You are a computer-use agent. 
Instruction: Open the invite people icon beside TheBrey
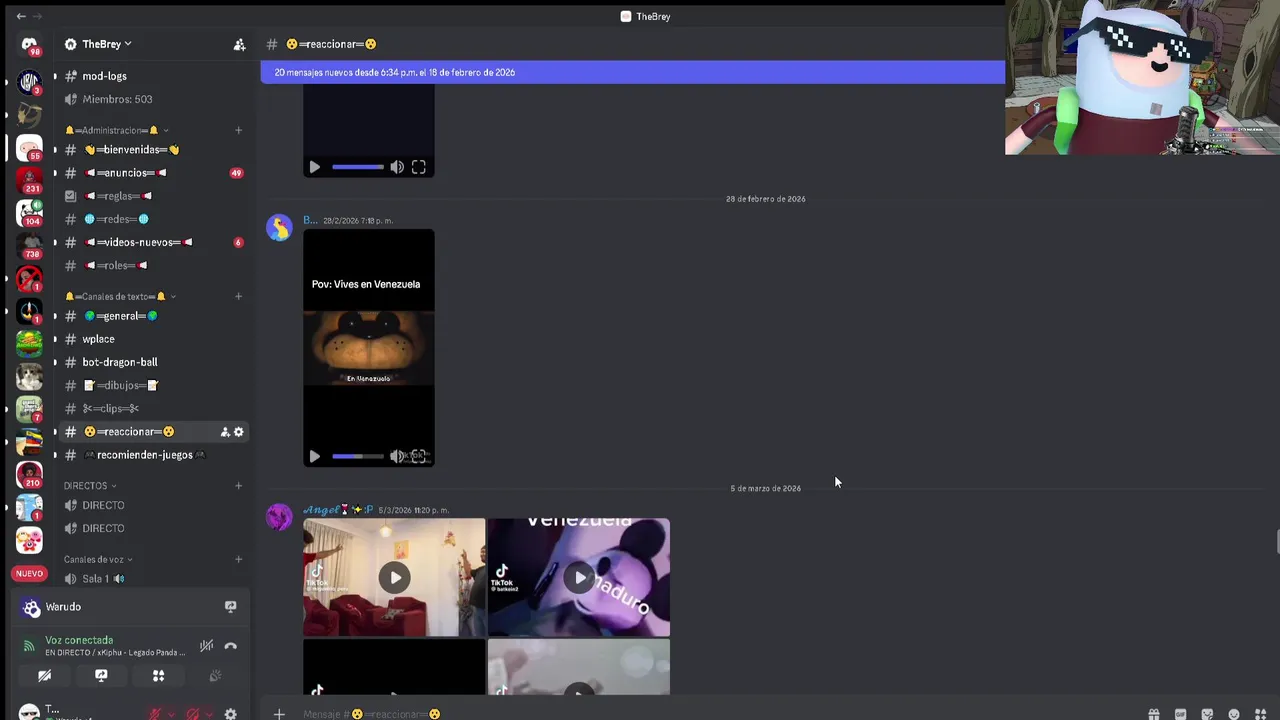point(239,44)
